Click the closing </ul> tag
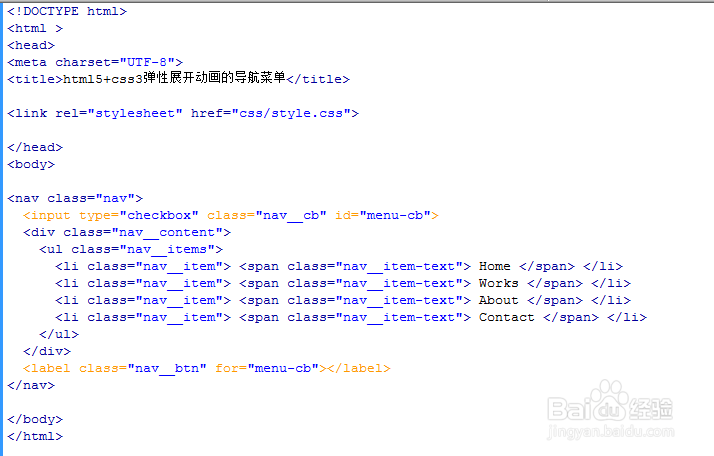 click(59, 334)
